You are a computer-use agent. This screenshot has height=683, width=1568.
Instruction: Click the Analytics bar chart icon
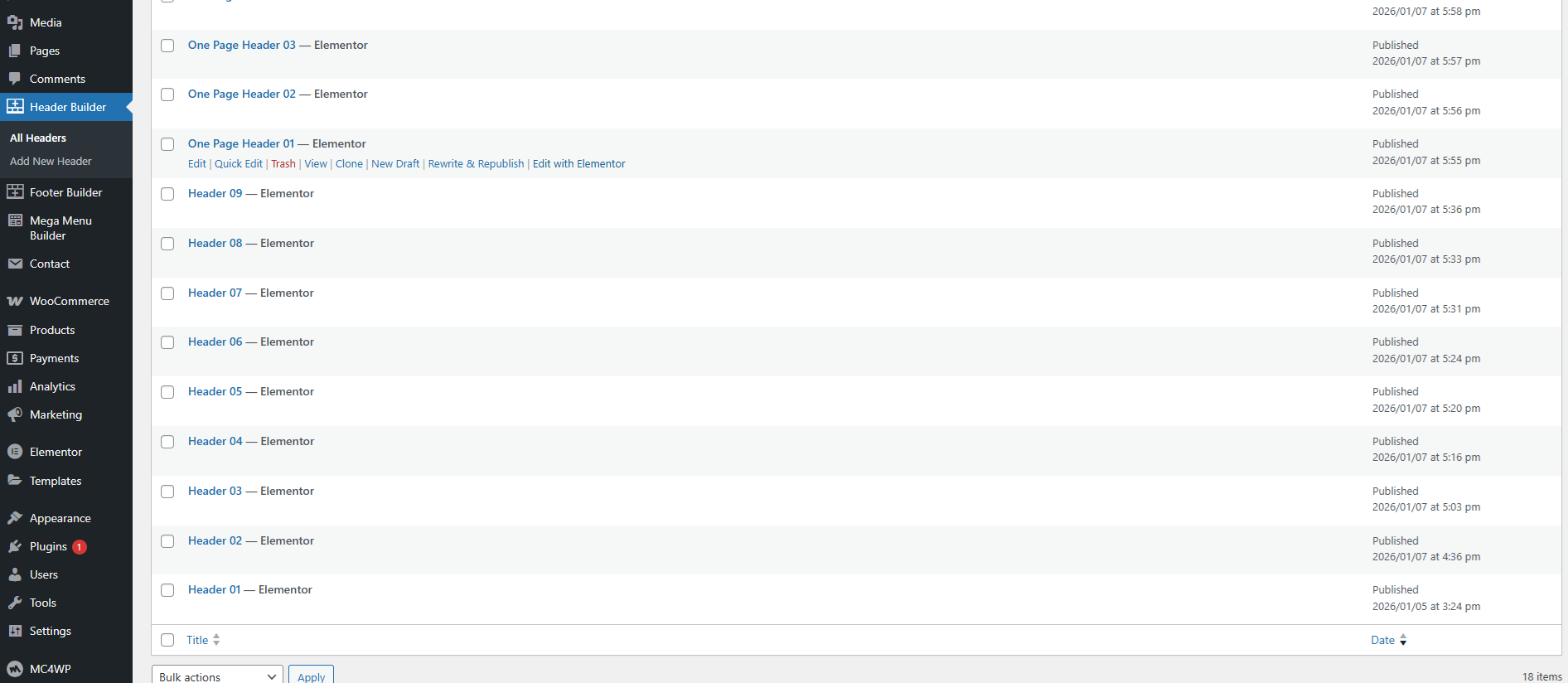pyautogui.click(x=15, y=386)
